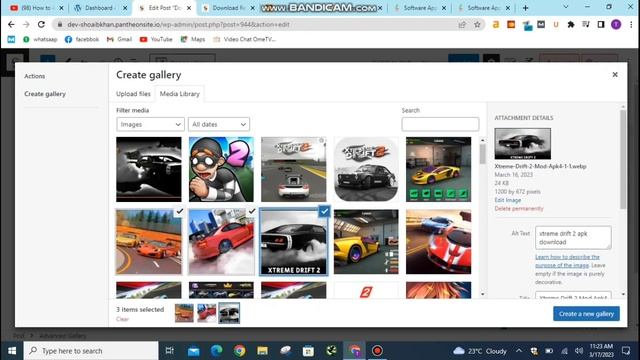Click attachment details panel scrollbar
This screenshot has height=360, width=640.
[x=623, y=159]
